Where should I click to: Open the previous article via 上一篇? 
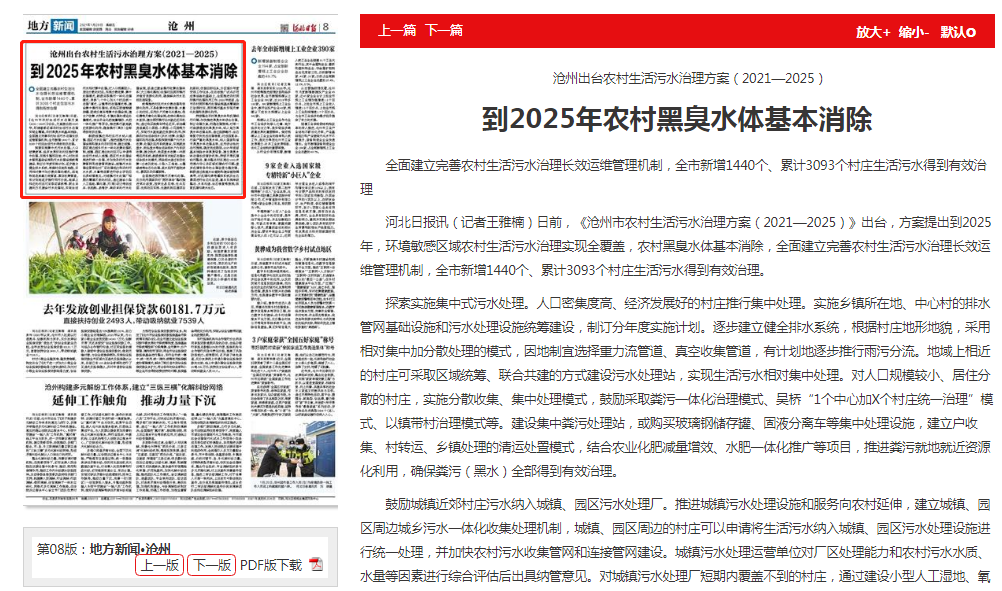coord(396,31)
